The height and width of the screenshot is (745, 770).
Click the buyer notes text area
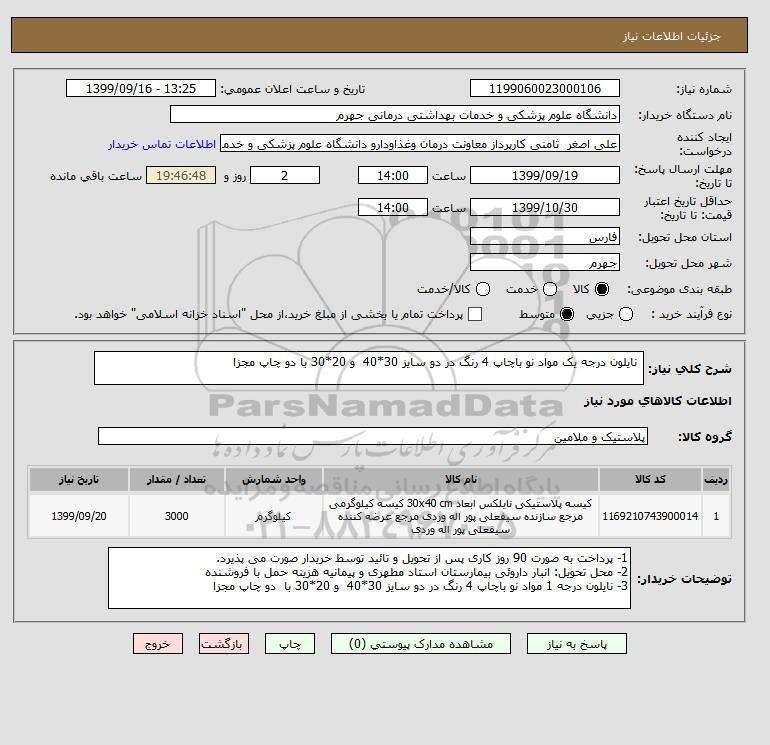point(369,578)
